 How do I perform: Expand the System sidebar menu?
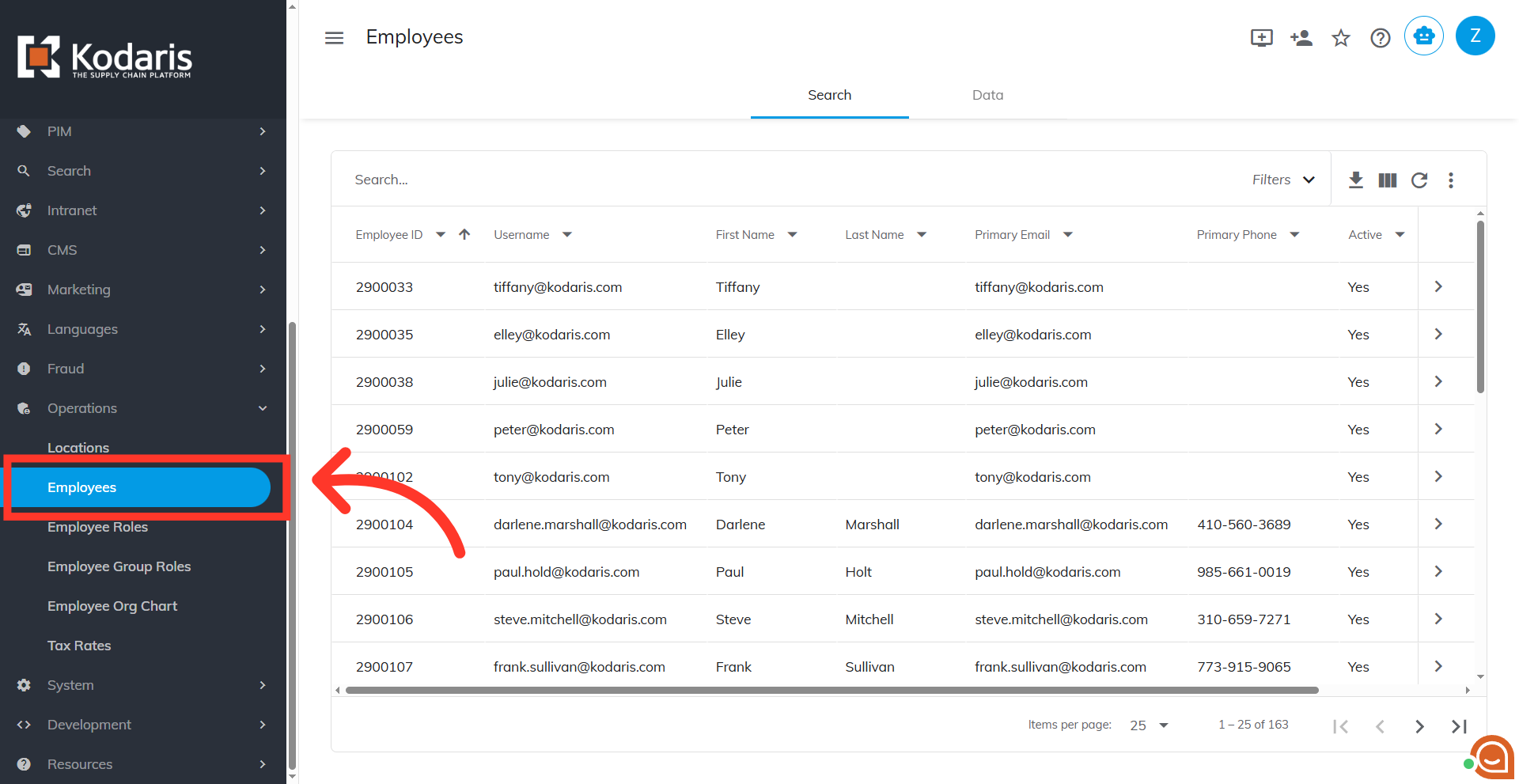142,685
